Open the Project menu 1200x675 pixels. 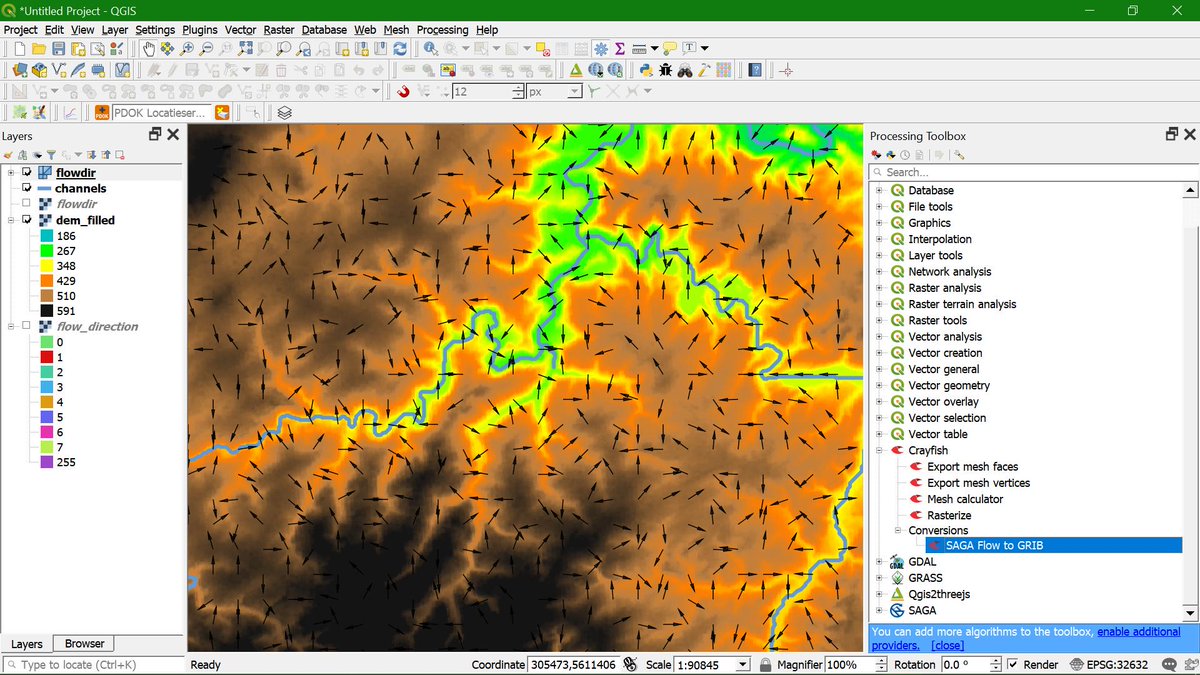[x=21, y=30]
